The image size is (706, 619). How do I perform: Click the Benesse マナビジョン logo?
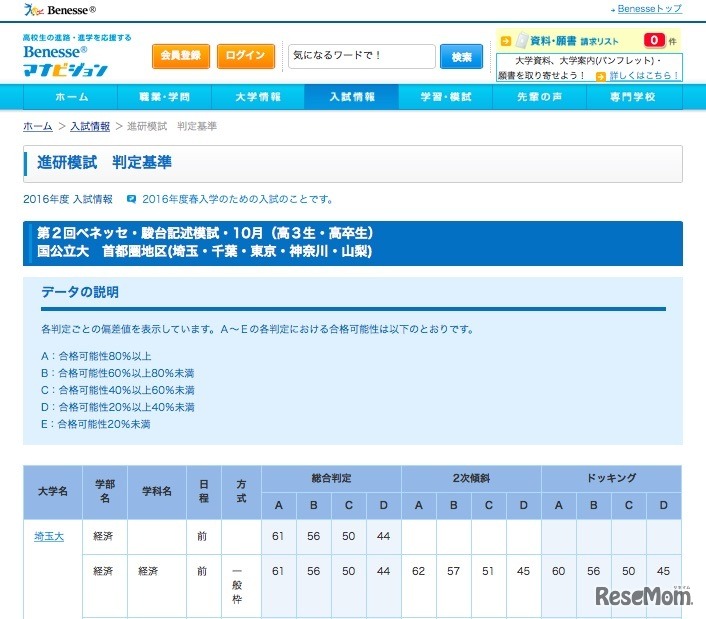coord(66,61)
